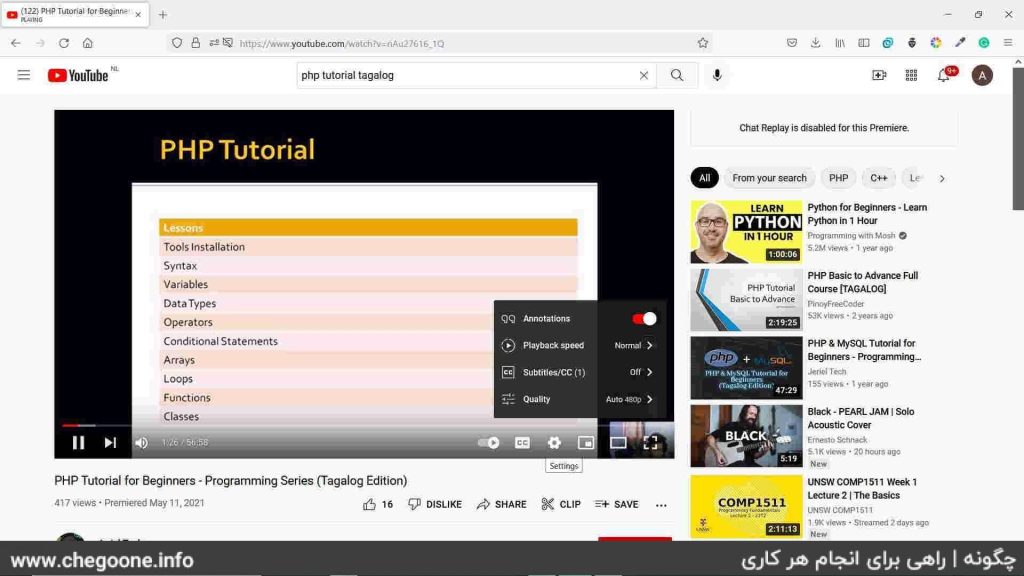The width and height of the screenshot is (1024, 576).
Task: Select the PHP filter chip
Action: 839,178
